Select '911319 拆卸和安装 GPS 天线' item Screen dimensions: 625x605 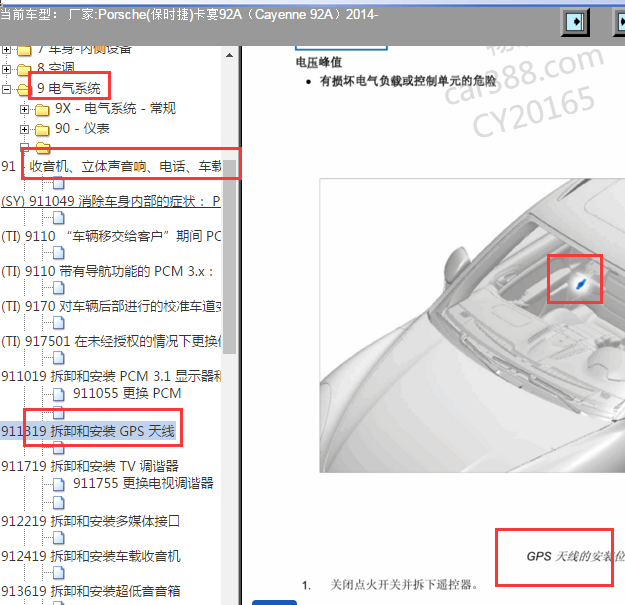pos(88,431)
